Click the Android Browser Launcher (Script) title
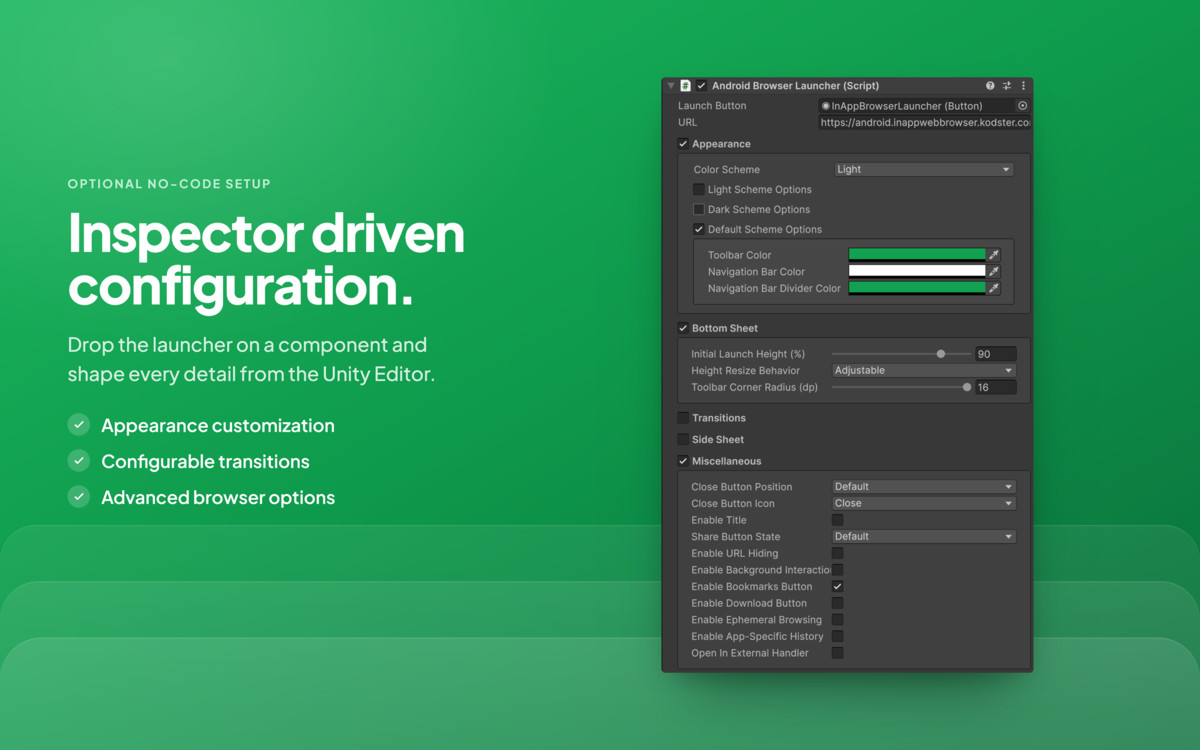Screen dimensions: 1200x750 [795, 86]
